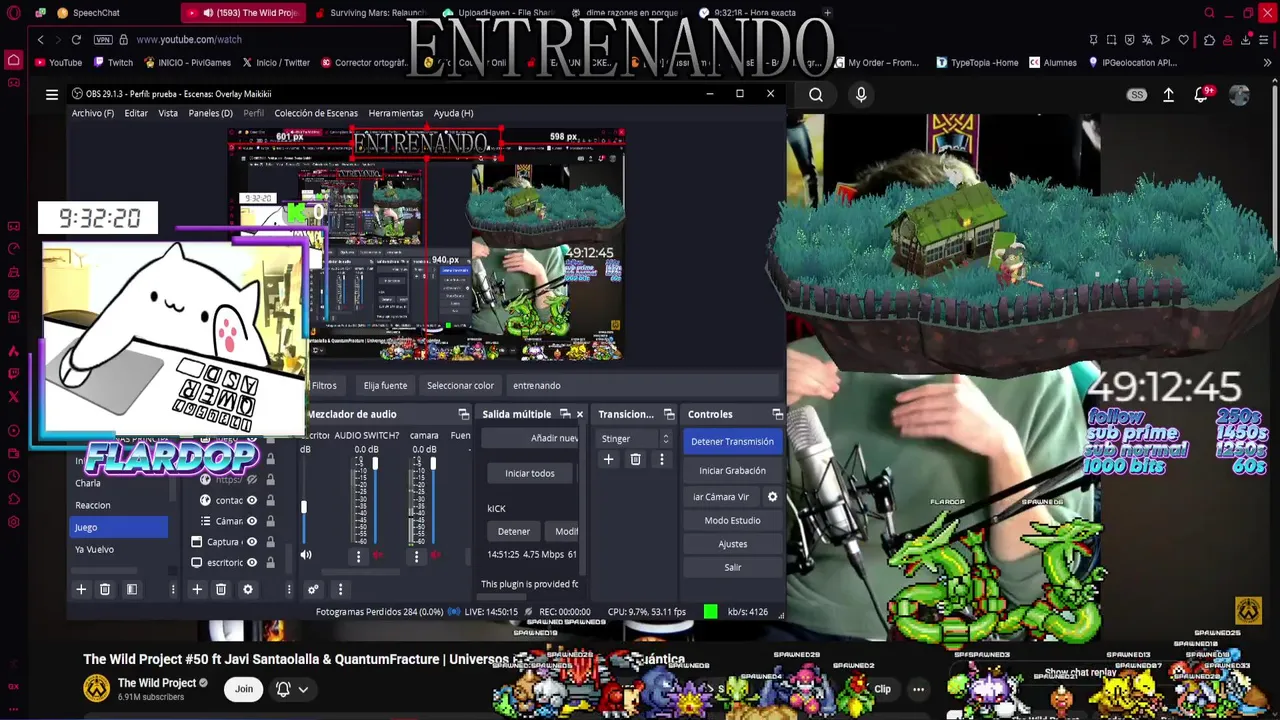Join The Wild Project channel

(x=244, y=688)
